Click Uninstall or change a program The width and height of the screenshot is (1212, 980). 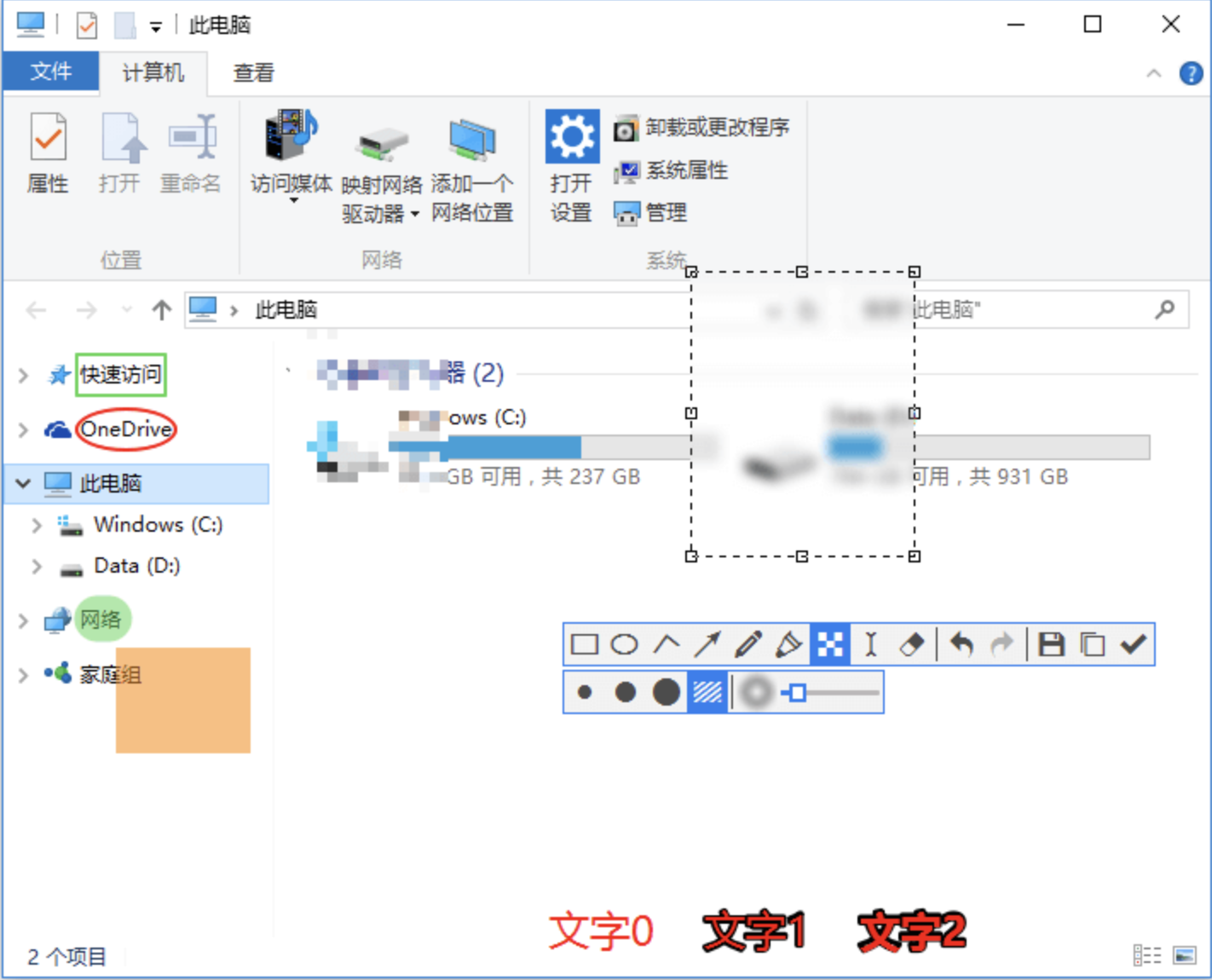point(701,128)
